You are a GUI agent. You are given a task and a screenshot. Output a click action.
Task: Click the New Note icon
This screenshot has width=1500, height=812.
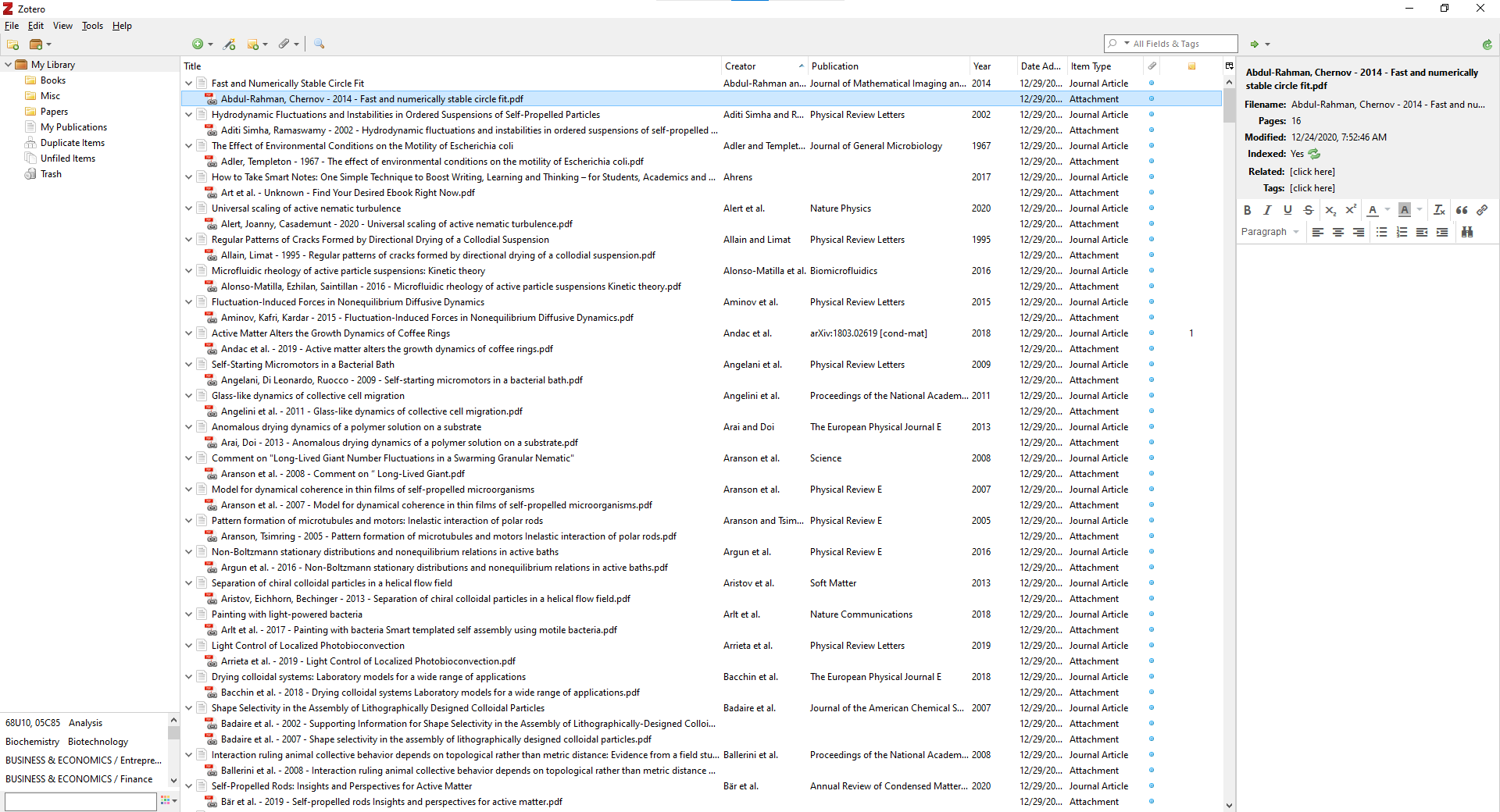coord(253,45)
